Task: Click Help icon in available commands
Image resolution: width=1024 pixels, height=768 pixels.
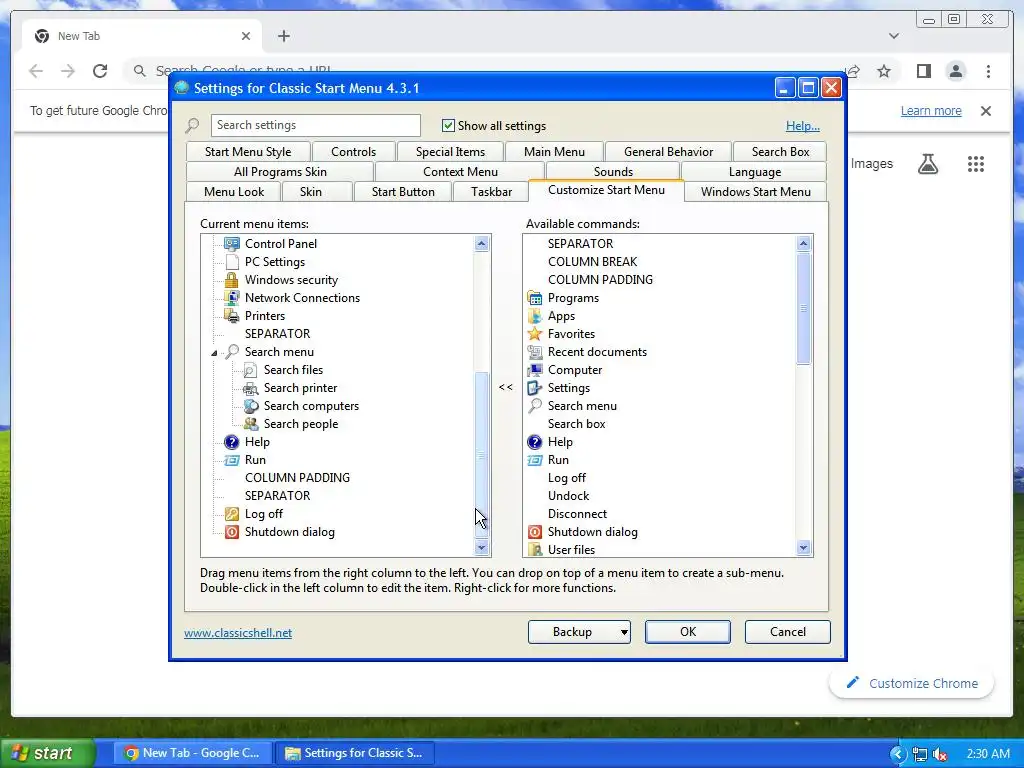Action: 534,442
